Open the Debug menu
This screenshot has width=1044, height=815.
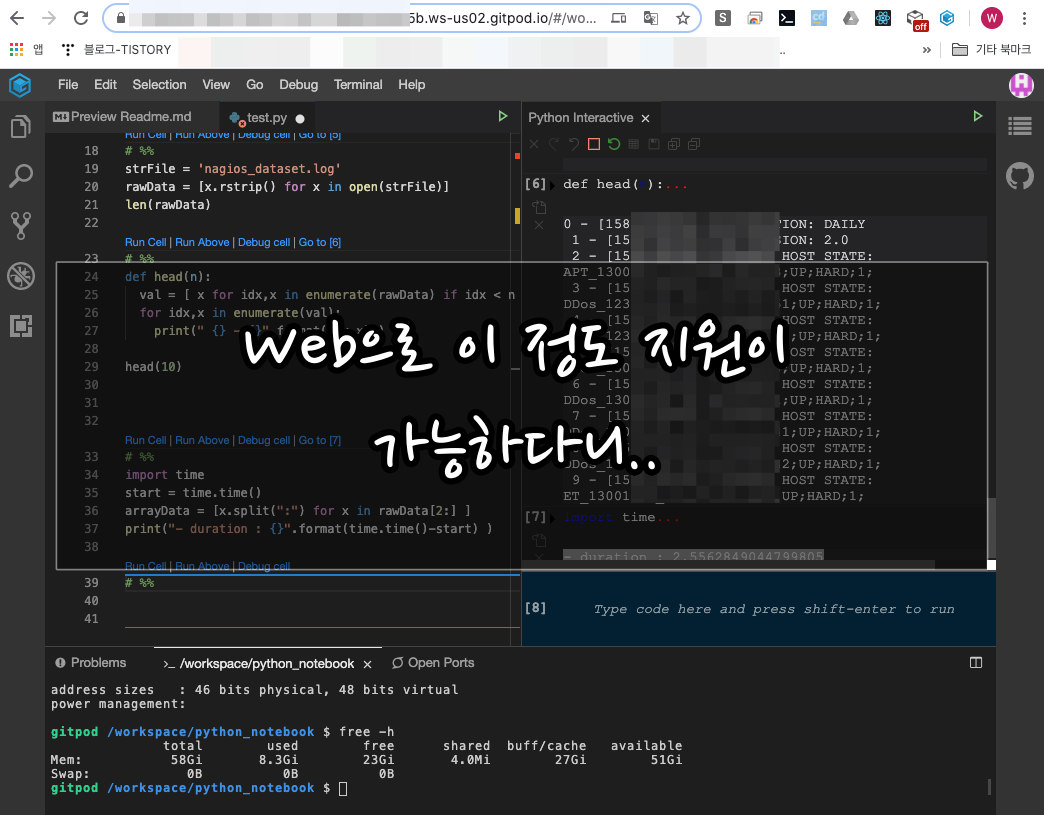[x=298, y=85]
